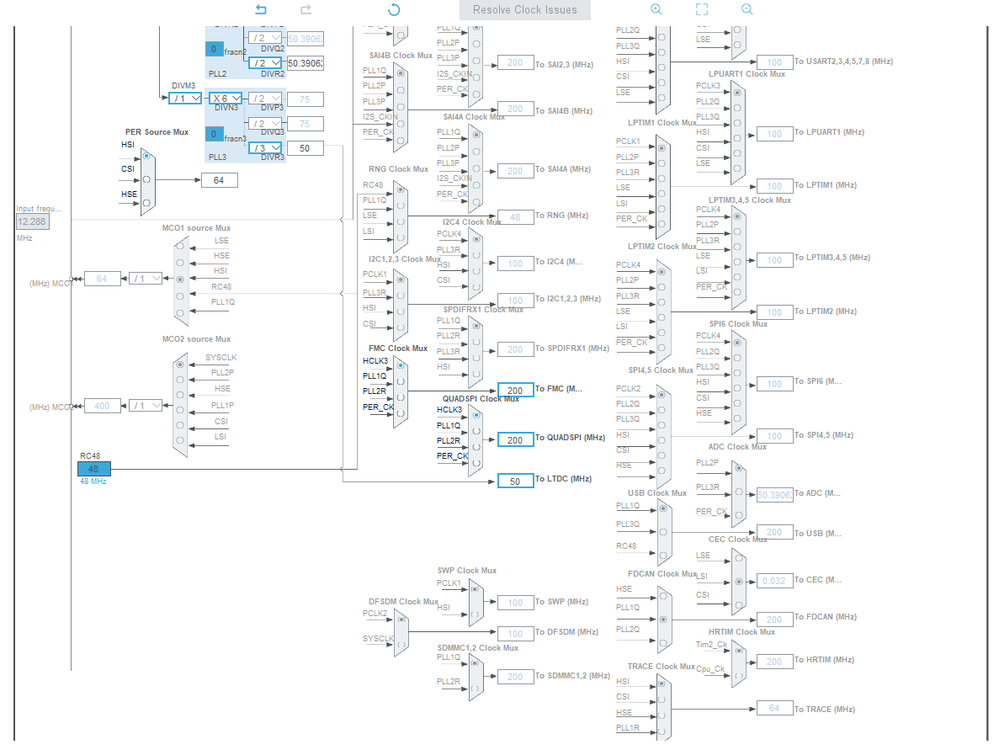Open the DIVR3 /3 divider dropdown

[x=265, y=148]
